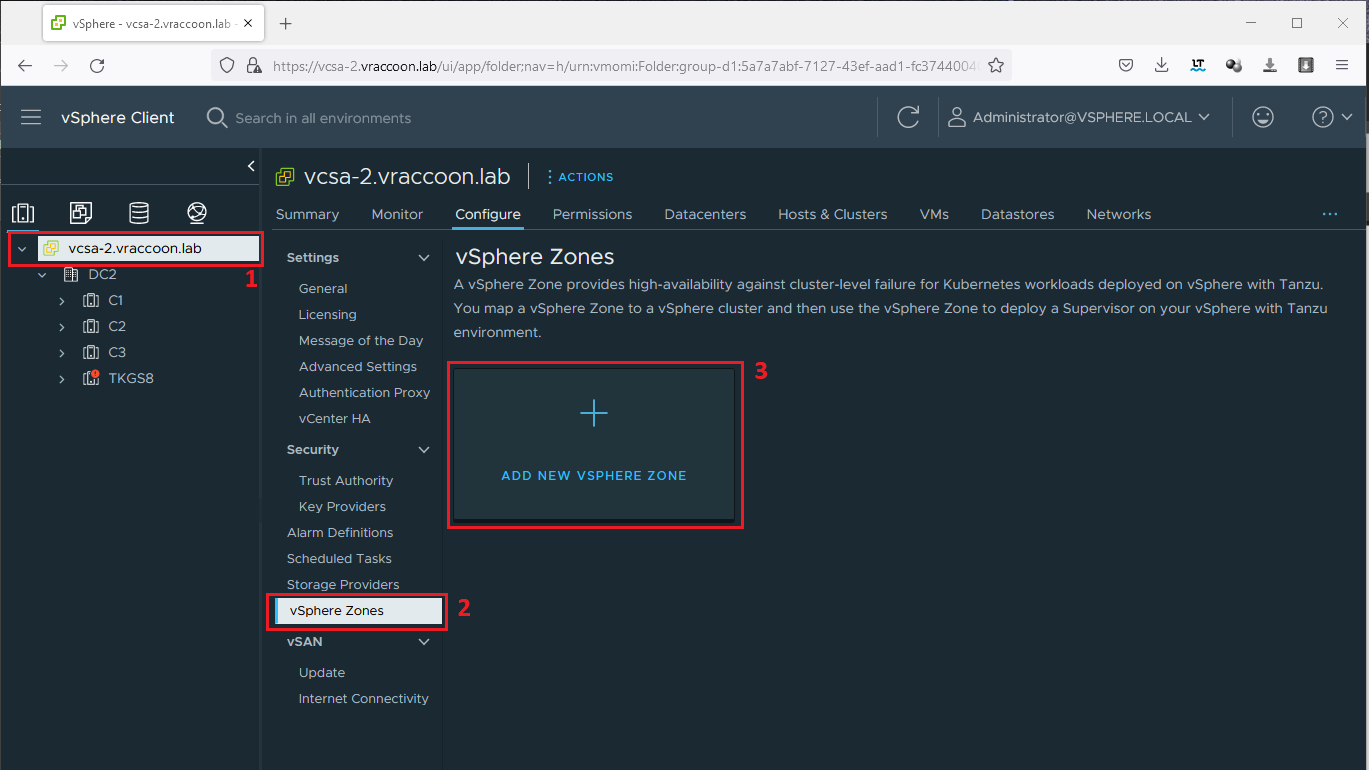The width and height of the screenshot is (1369, 770).
Task: Click the search in all environments field
Action: click(x=323, y=118)
